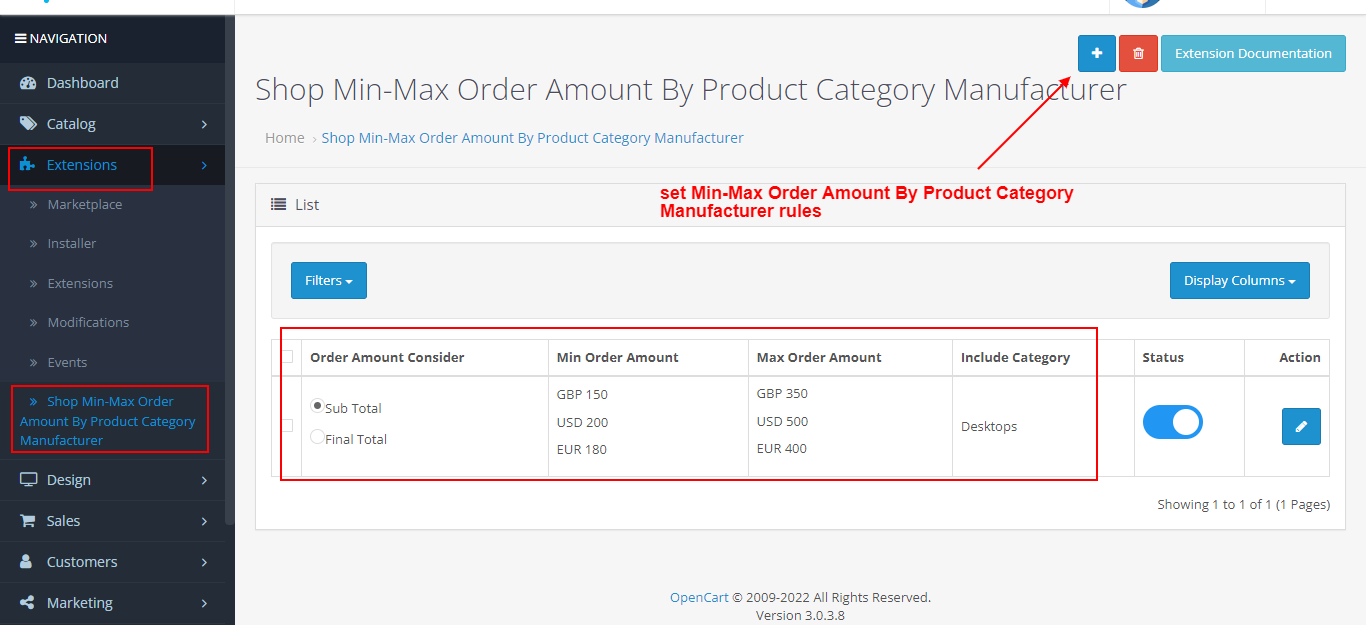Follow the OpenCart copyright link

click(x=698, y=596)
